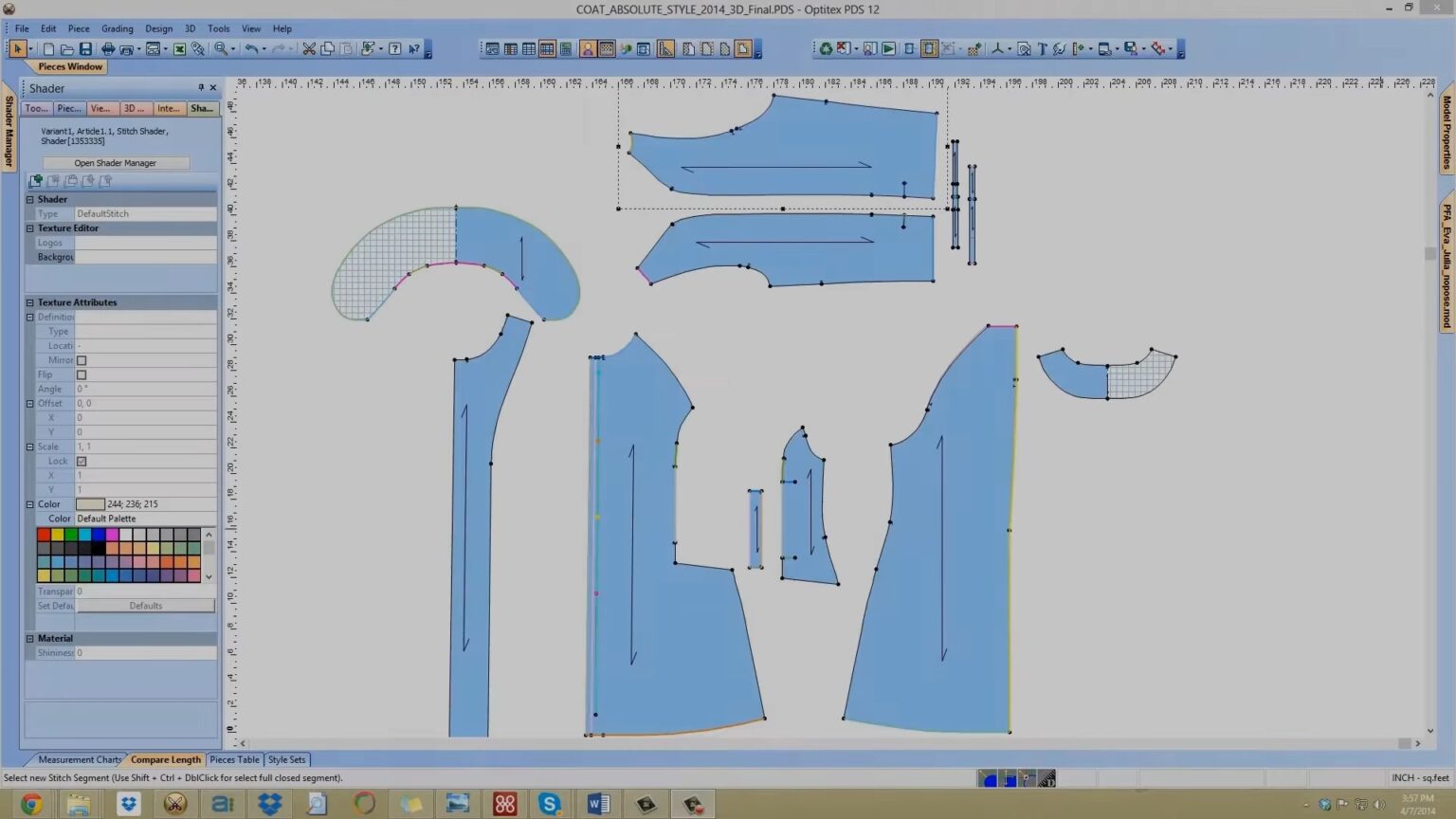Export data to Excel
The image size is (1456, 819).
[180, 48]
